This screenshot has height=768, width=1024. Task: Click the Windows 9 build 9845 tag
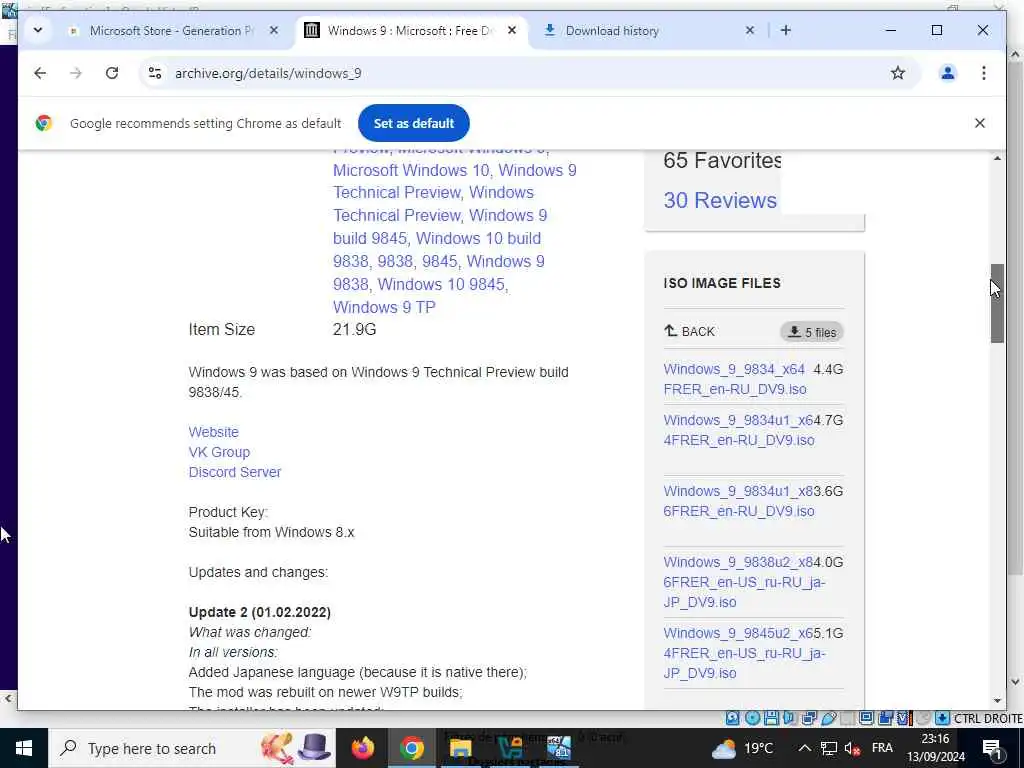(440, 227)
